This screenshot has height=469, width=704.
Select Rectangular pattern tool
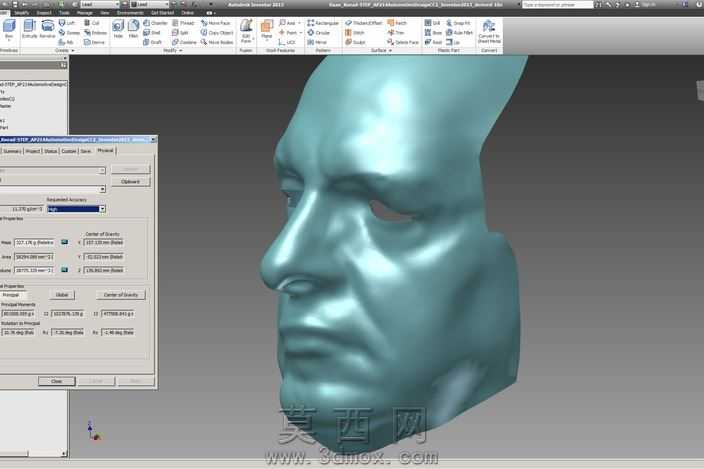[323, 23]
